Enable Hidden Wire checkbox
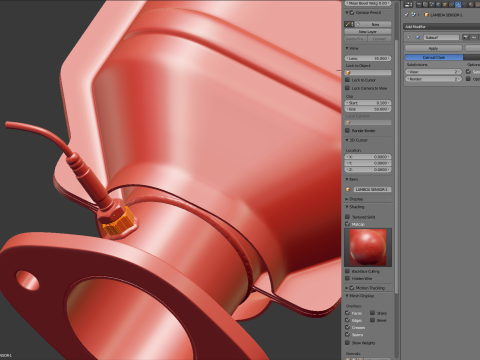The image size is (480, 360). (347, 278)
